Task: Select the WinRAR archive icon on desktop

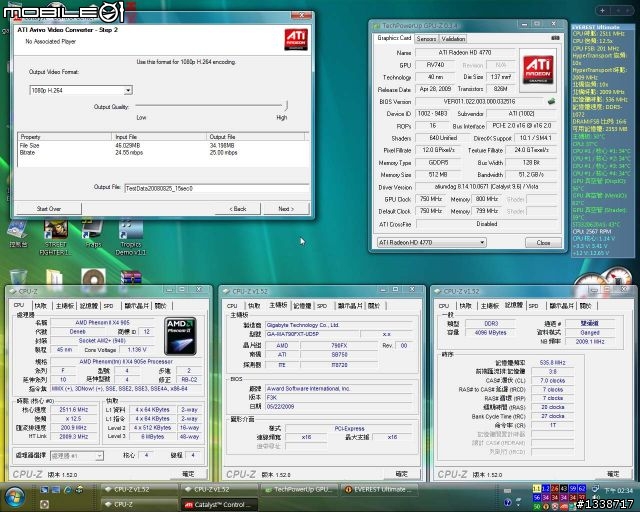Action: point(131,278)
